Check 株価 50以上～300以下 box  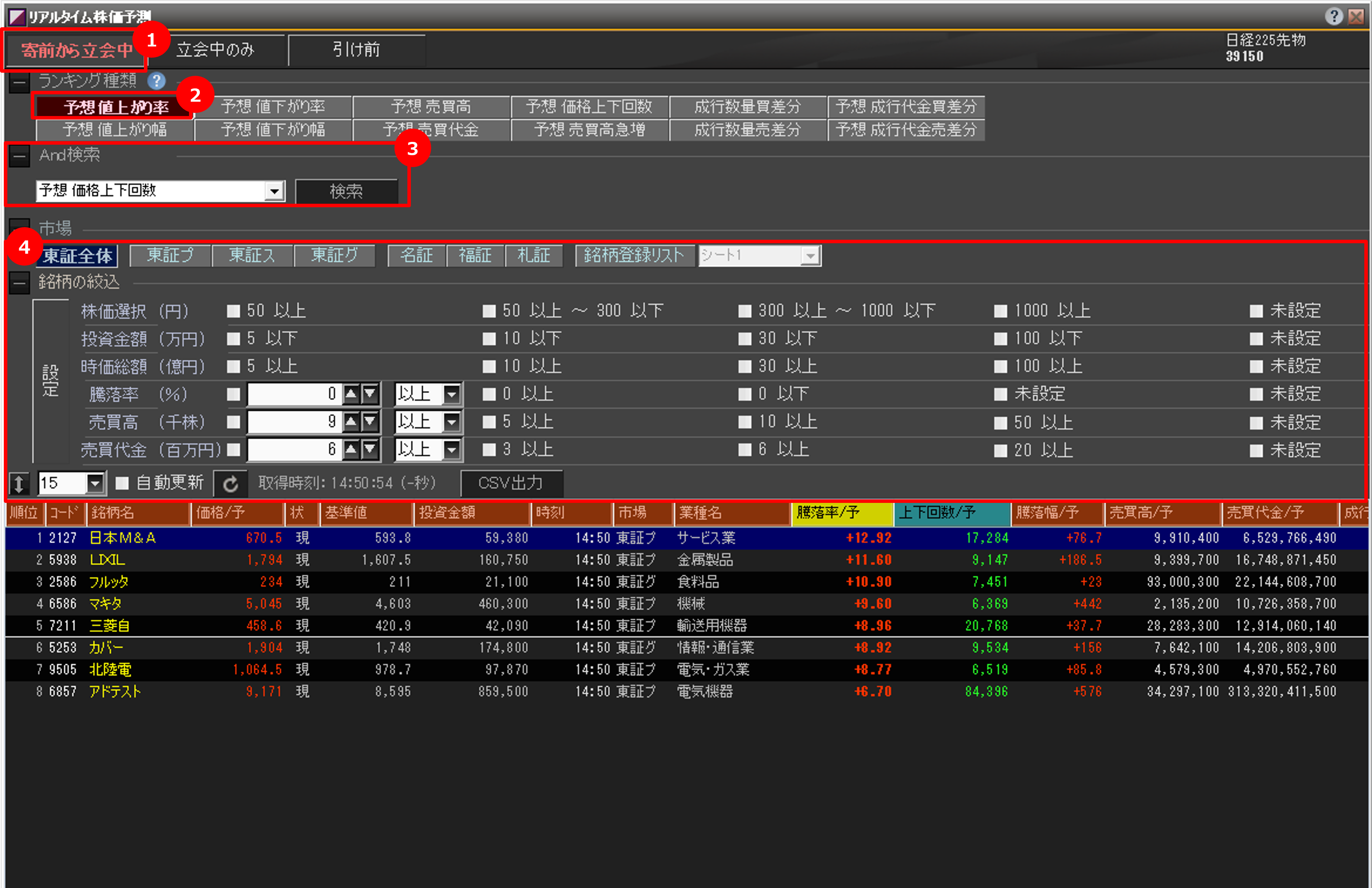tap(489, 311)
